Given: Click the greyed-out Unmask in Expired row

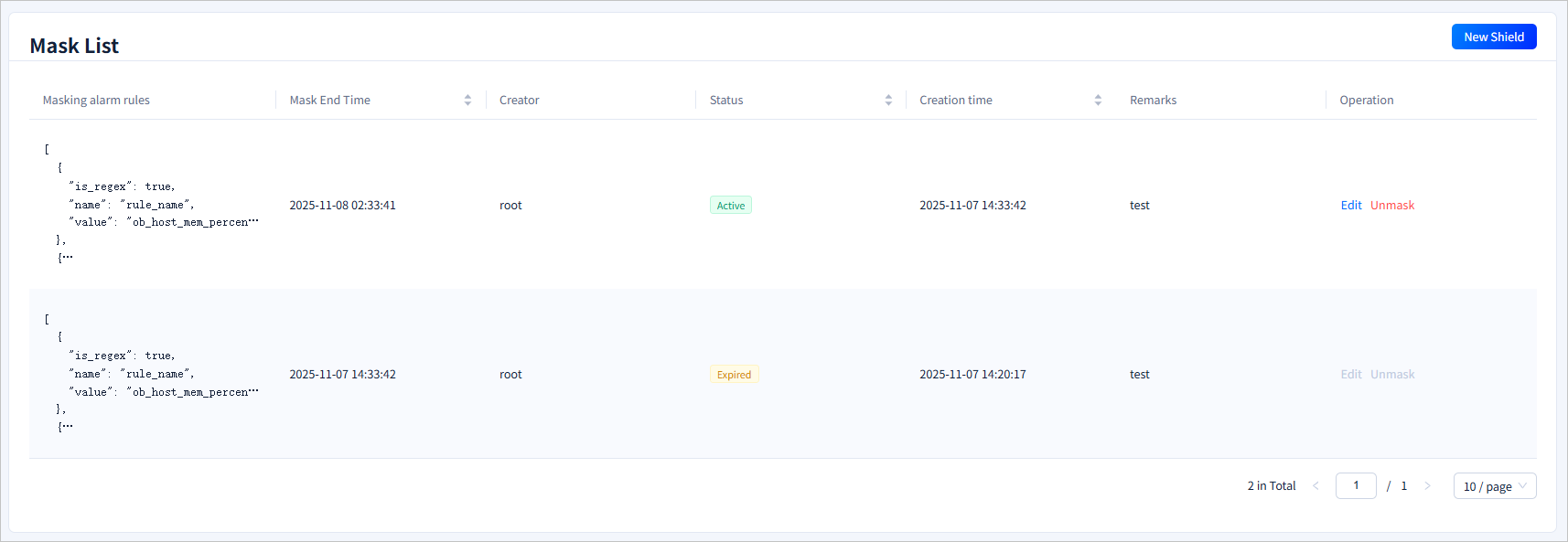Looking at the screenshot, I should [1391, 375].
